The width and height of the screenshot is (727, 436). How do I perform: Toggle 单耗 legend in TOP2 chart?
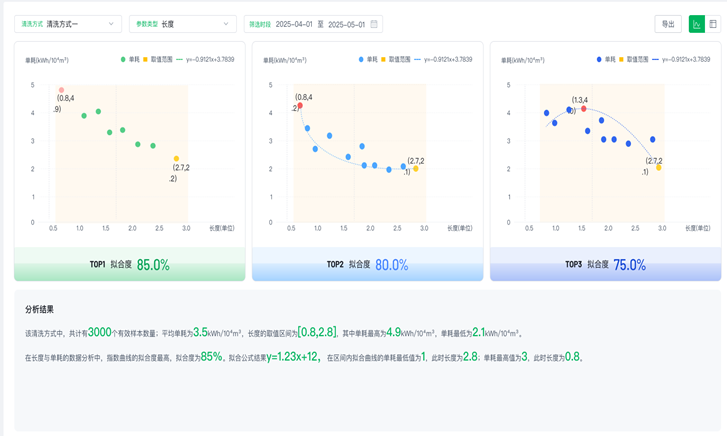(368, 59)
